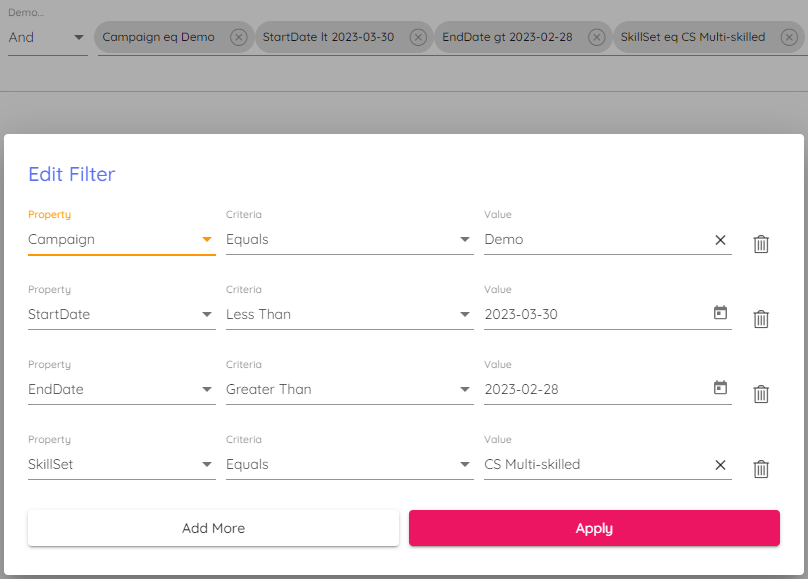The width and height of the screenshot is (808, 579).
Task: Delete the StartDate filter row trash icon
Action: (761, 319)
